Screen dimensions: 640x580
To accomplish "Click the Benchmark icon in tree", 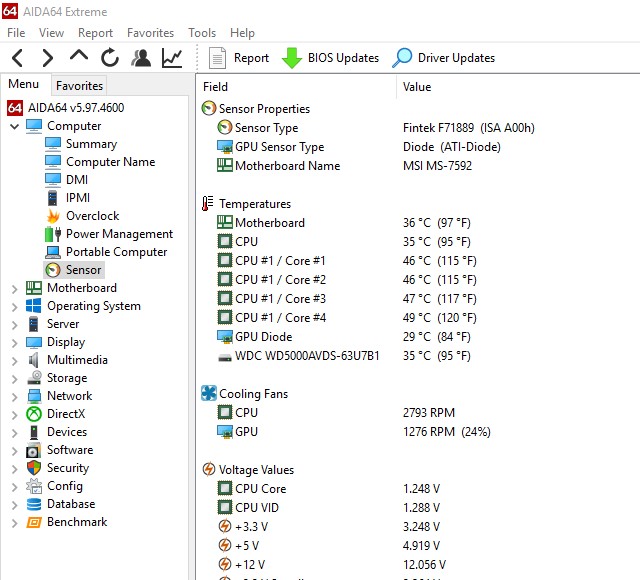I will coord(34,522).
